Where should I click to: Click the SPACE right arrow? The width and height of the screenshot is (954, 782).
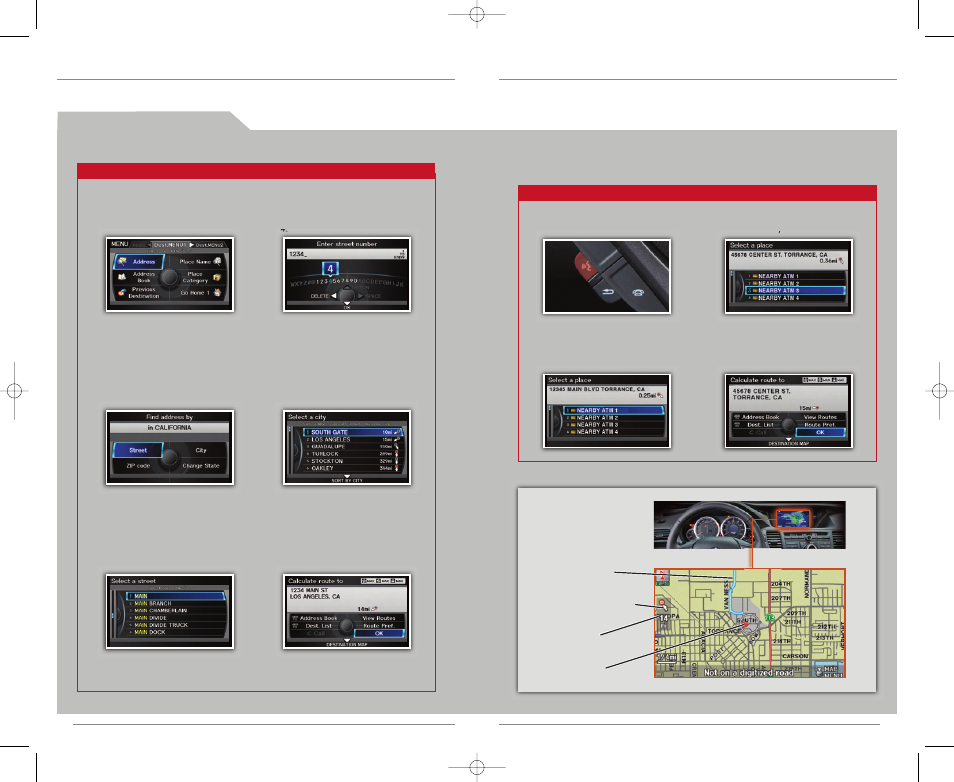360,296
